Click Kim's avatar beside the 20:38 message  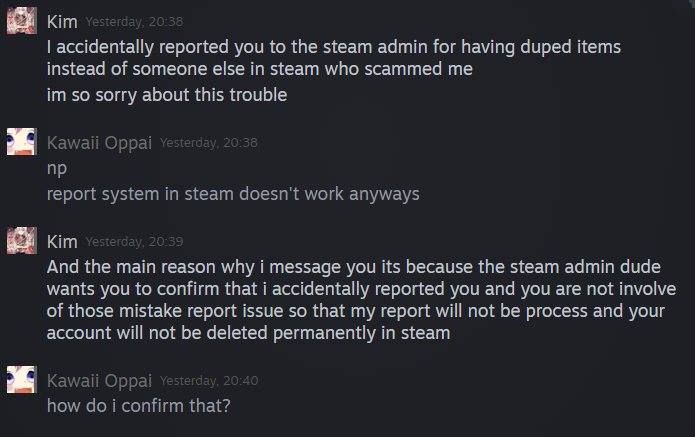tap(22, 20)
